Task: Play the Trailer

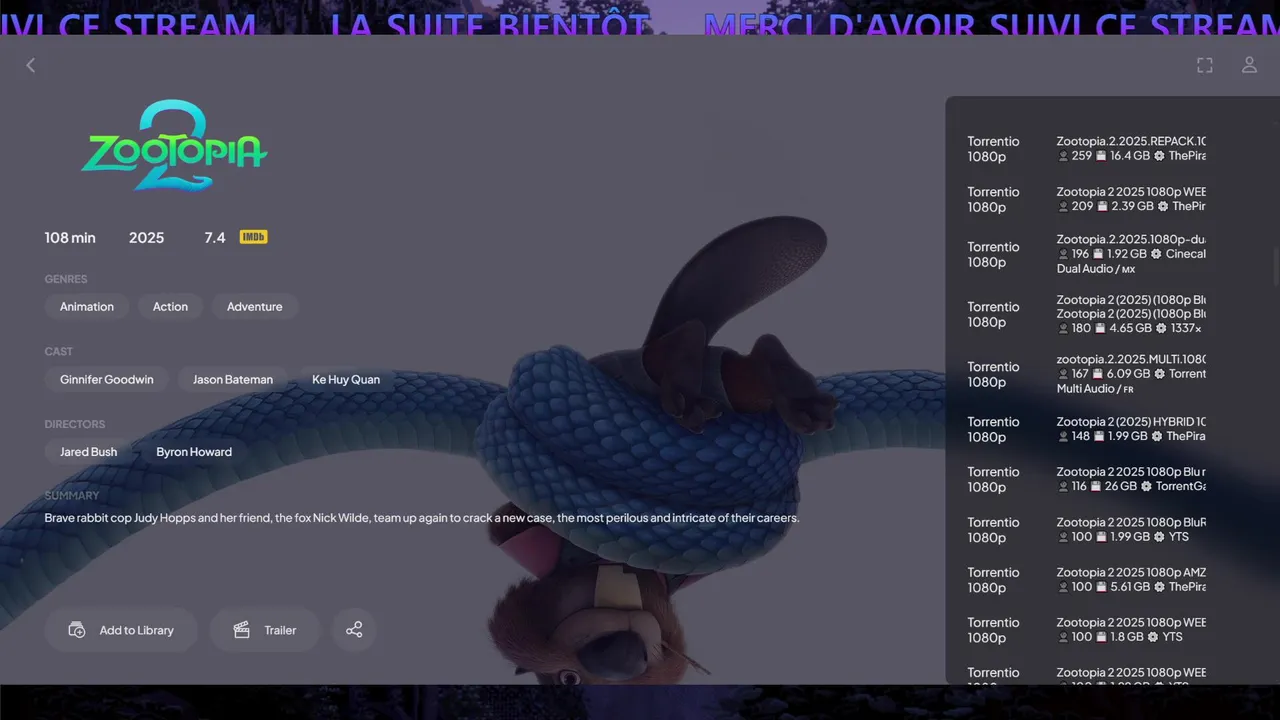Action: coord(264,630)
